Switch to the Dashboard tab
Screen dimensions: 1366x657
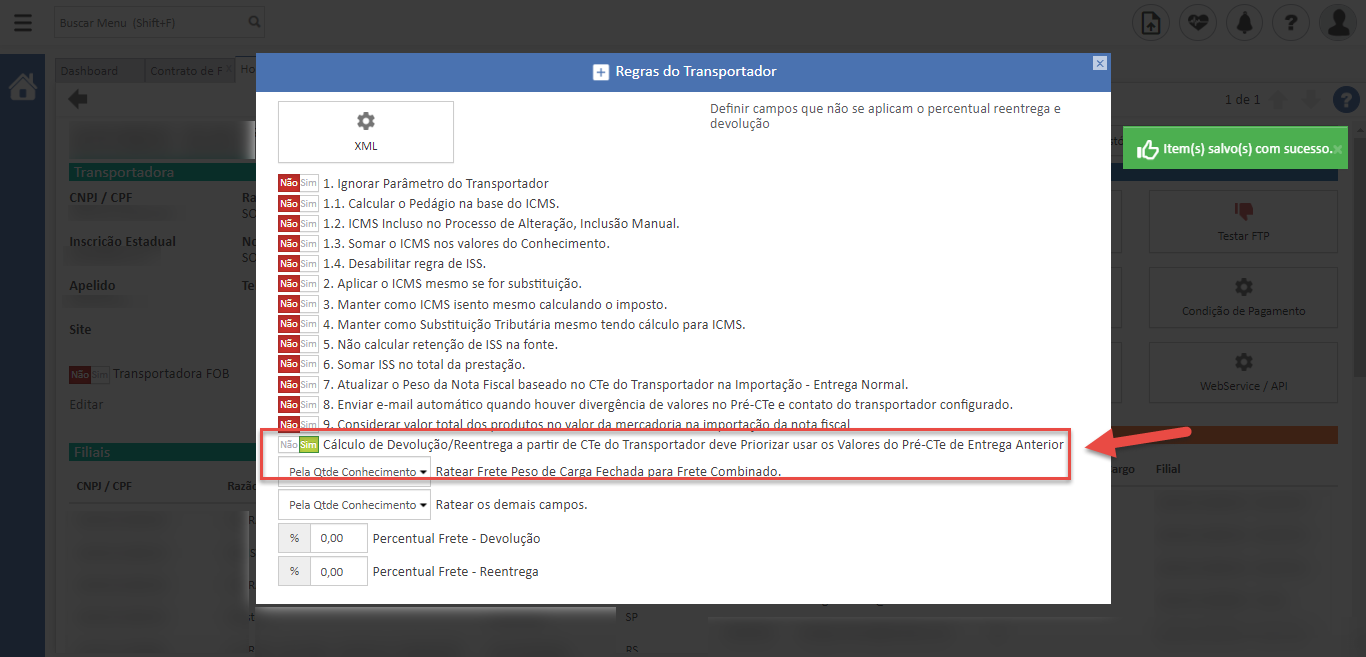89,71
